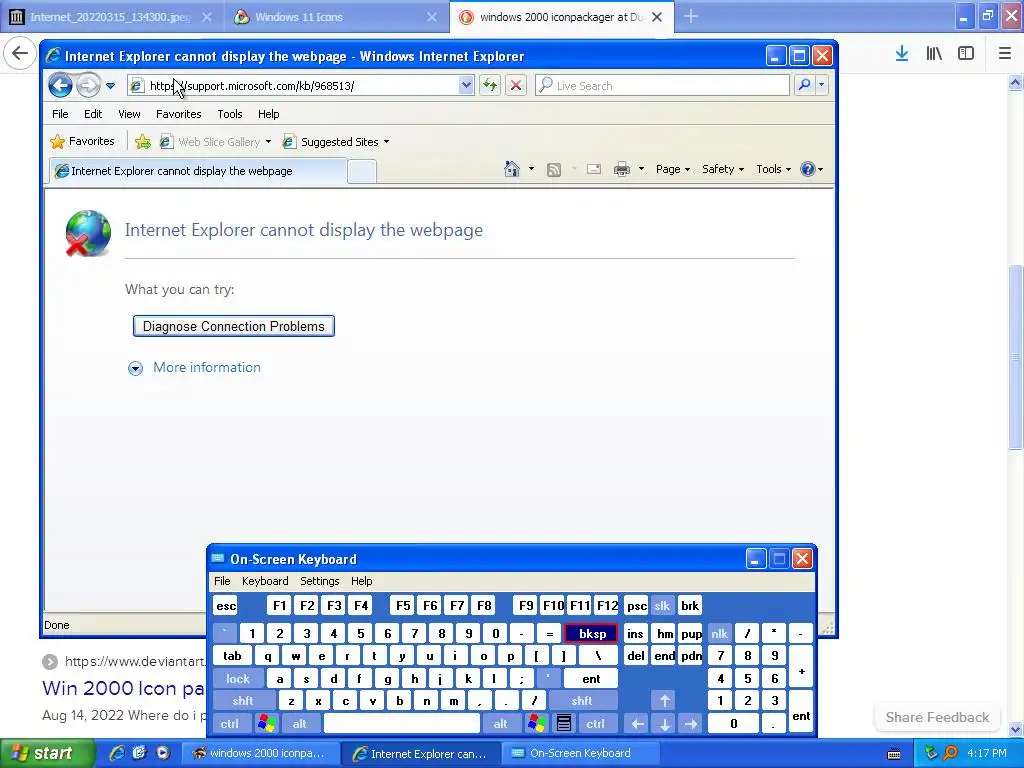Click the left arrow key on keyboard
1024x768 pixels.
[637, 724]
